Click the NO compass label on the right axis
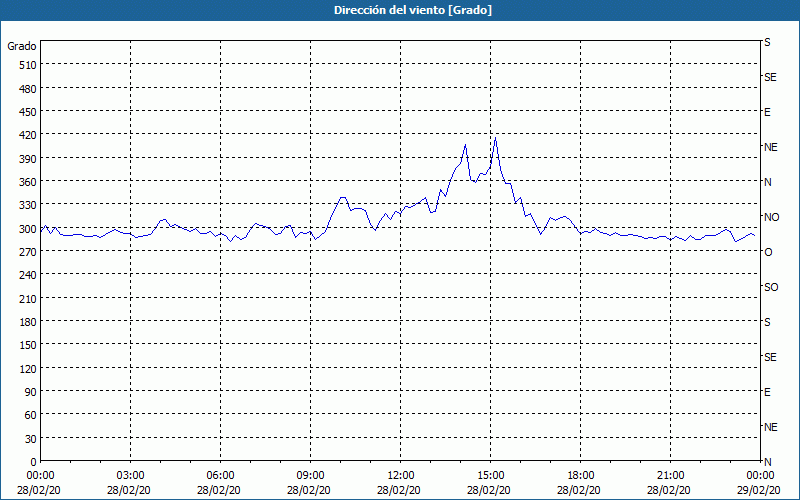This screenshot has height=500, width=800. 771,217
